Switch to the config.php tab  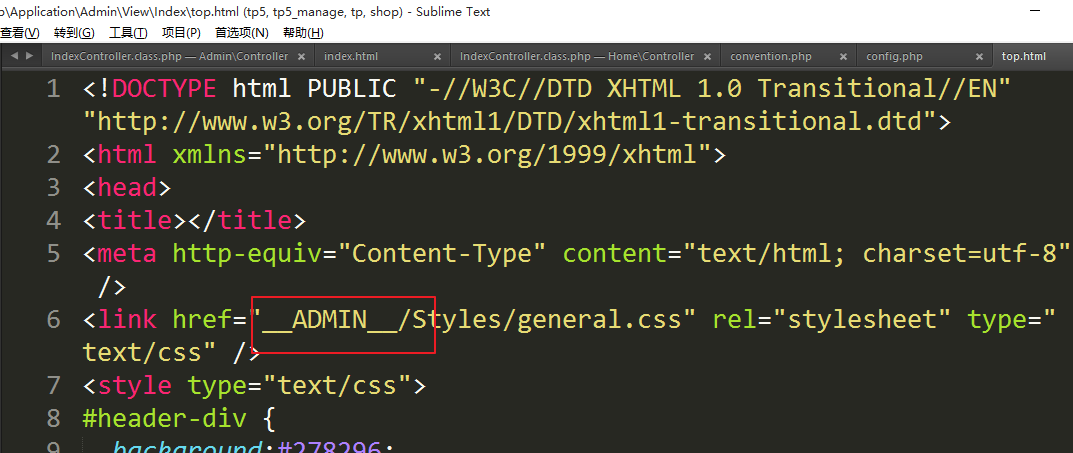click(x=894, y=57)
